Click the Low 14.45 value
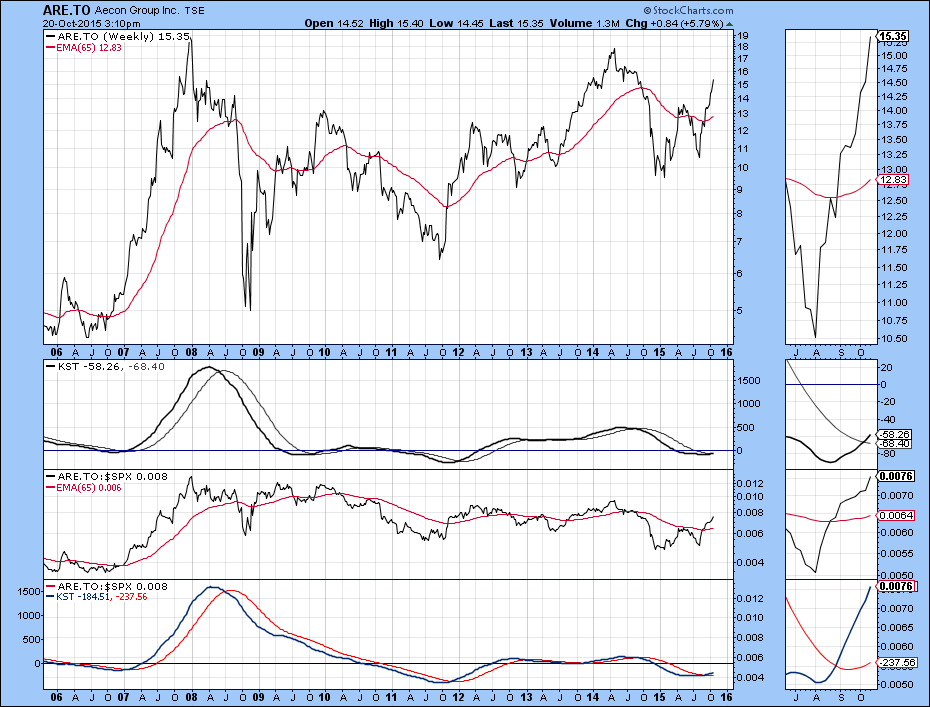The image size is (930, 707). 457,23
